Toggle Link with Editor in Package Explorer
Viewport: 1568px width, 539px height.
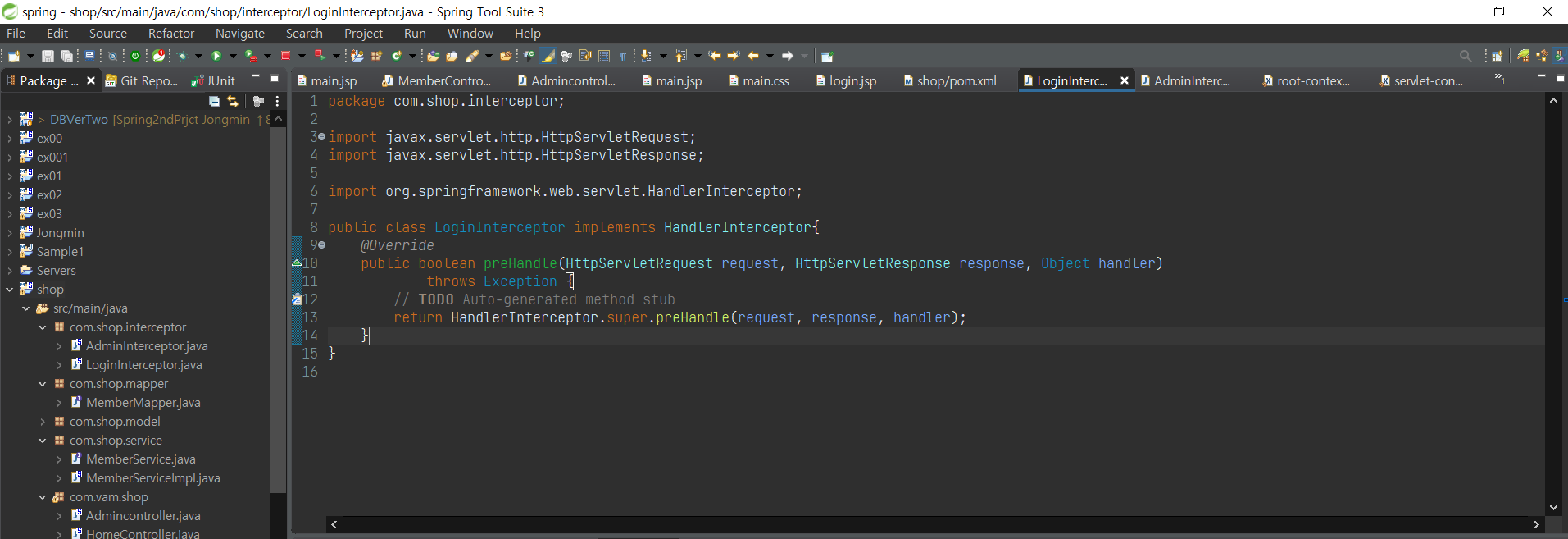point(233,101)
